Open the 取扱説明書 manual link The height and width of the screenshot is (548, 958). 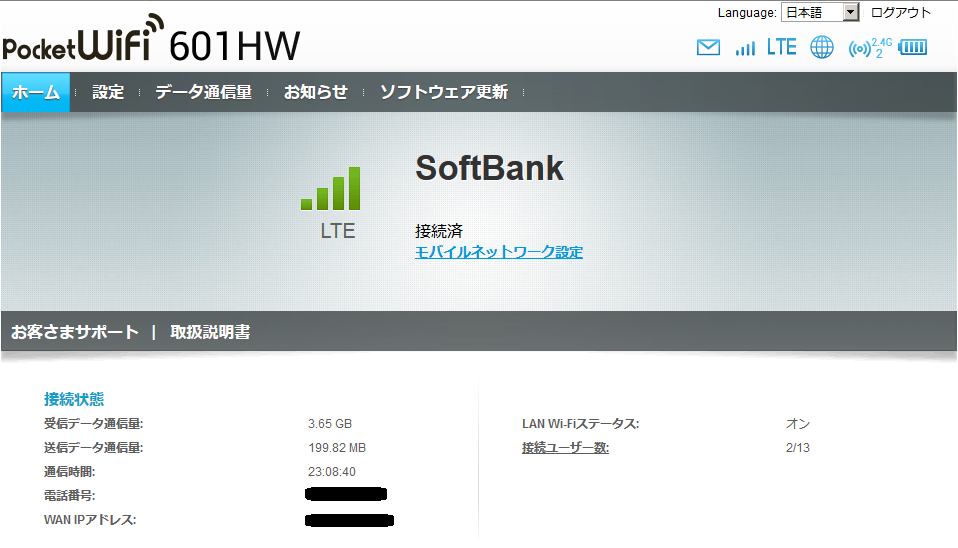[x=210, y=332]
